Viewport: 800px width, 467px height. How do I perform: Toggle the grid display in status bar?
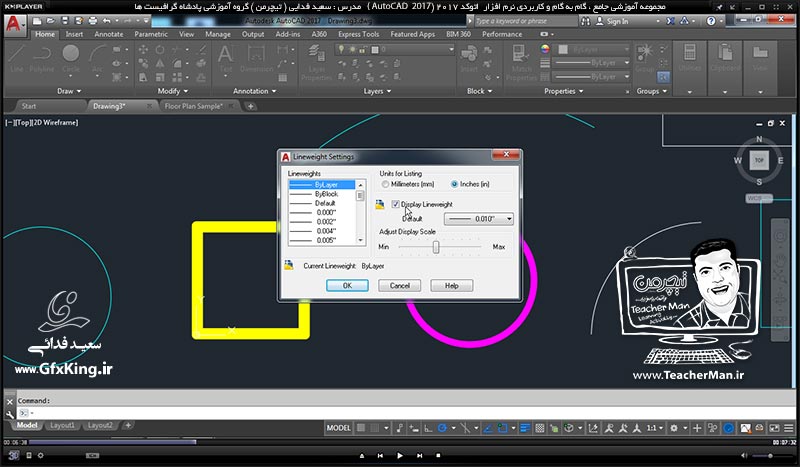361,428
